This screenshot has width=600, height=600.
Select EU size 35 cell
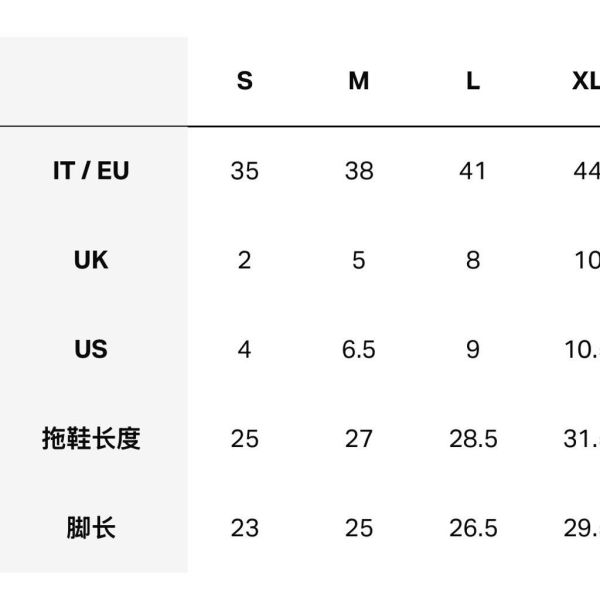click(x=245, y=171)
